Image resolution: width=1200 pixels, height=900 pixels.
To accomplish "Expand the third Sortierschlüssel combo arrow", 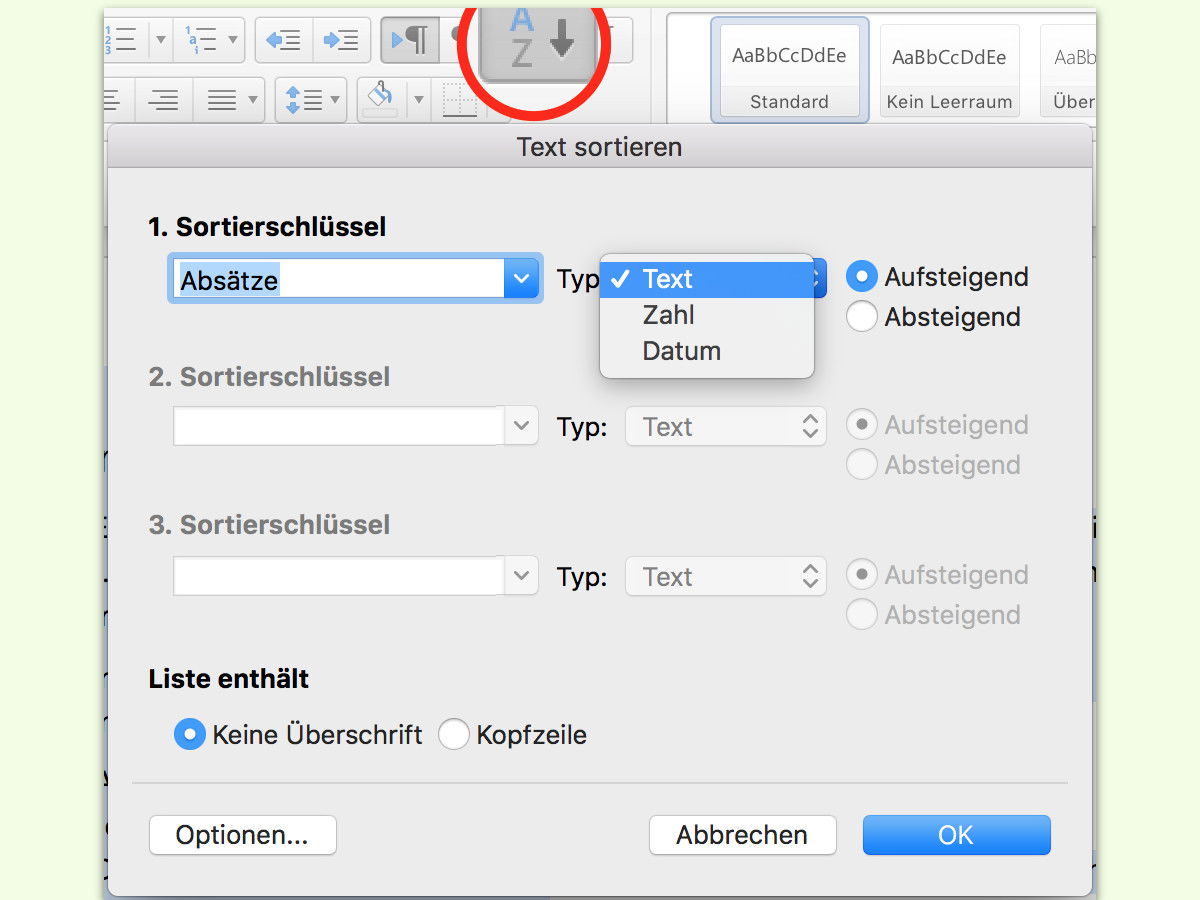I will coord(521,576).
